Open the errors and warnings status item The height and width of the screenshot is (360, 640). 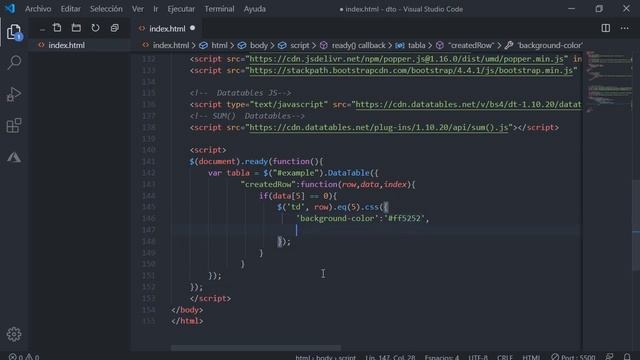point(24,357)
